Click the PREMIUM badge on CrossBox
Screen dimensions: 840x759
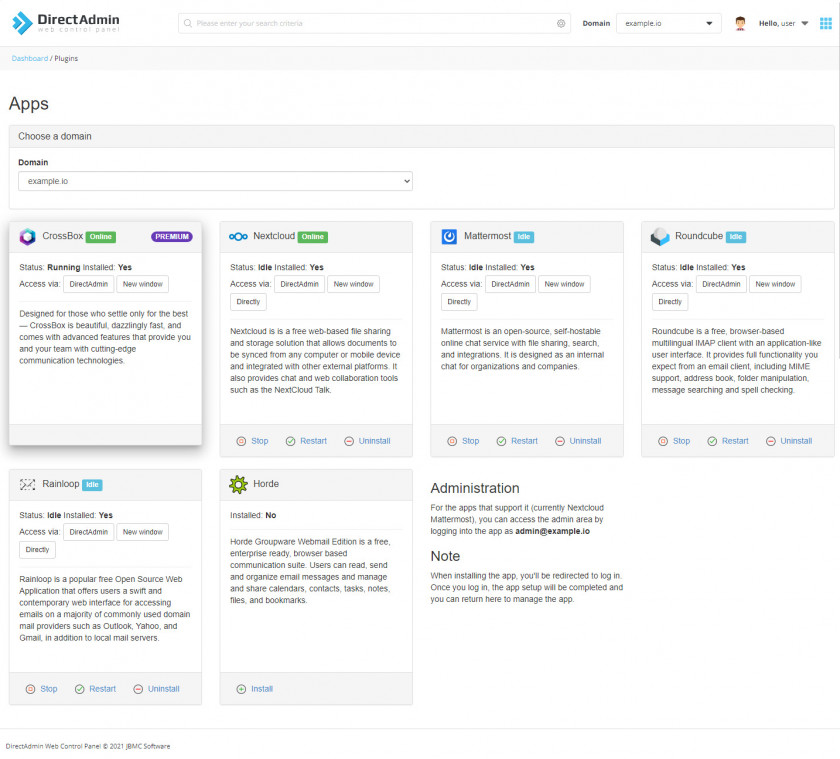pyautogui.click(x=172, y=236)
